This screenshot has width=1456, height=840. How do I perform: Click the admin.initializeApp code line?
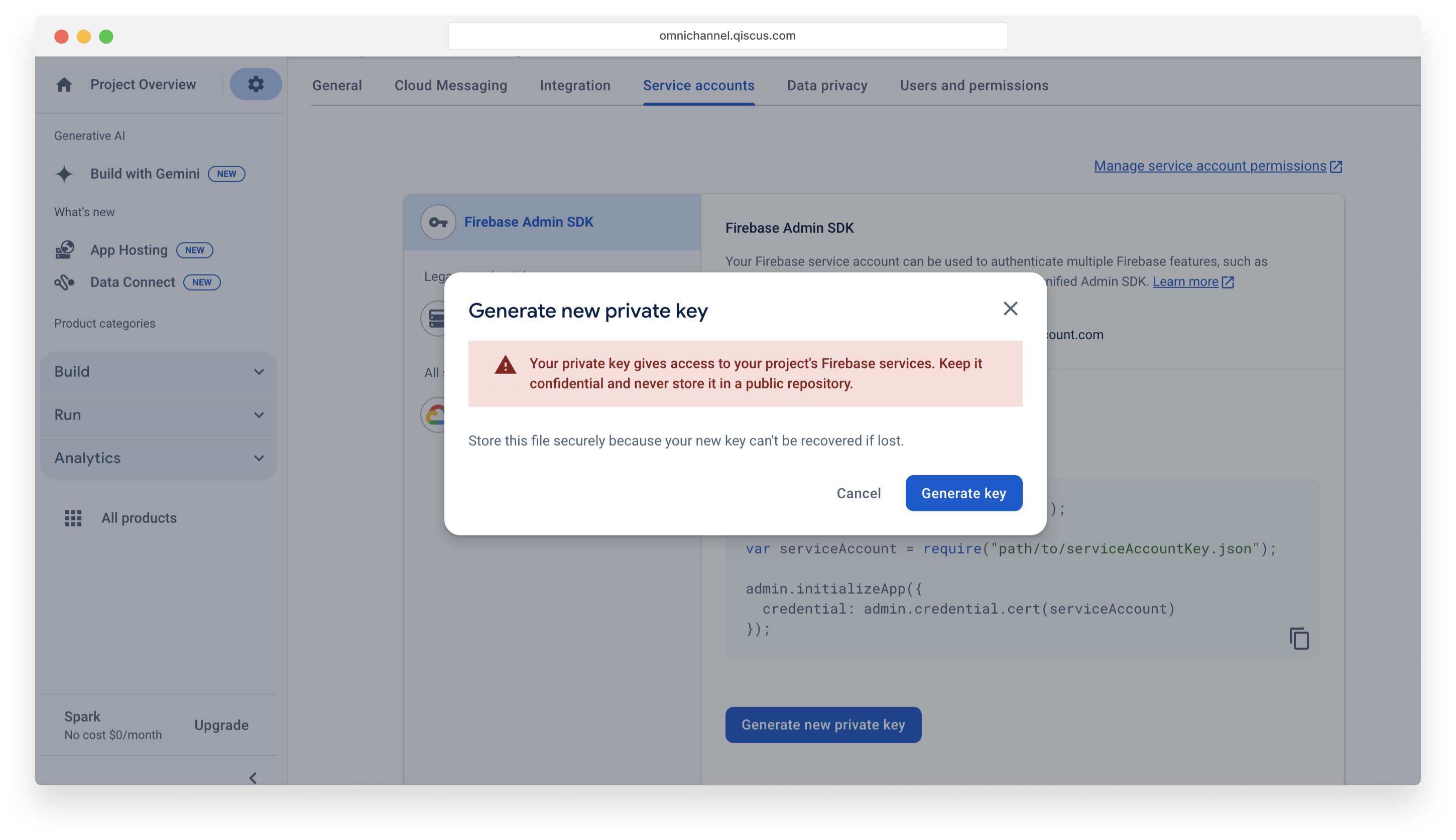click(833, 589)
